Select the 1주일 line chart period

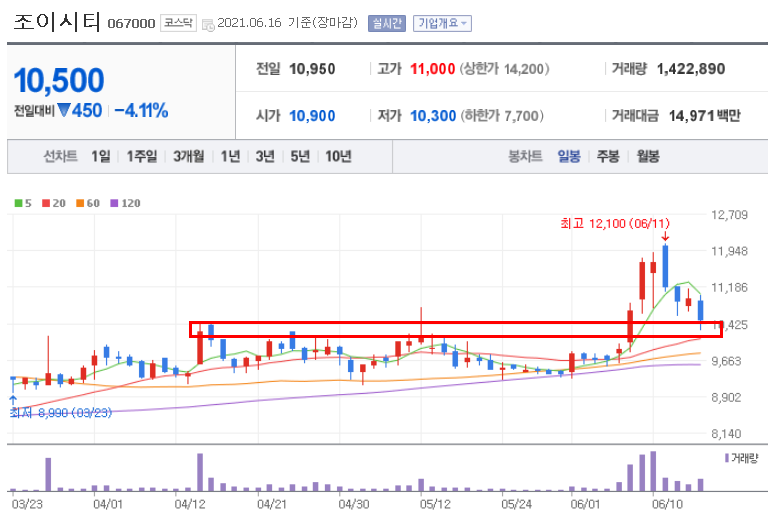pyautogui.click(x=142, y=156)
